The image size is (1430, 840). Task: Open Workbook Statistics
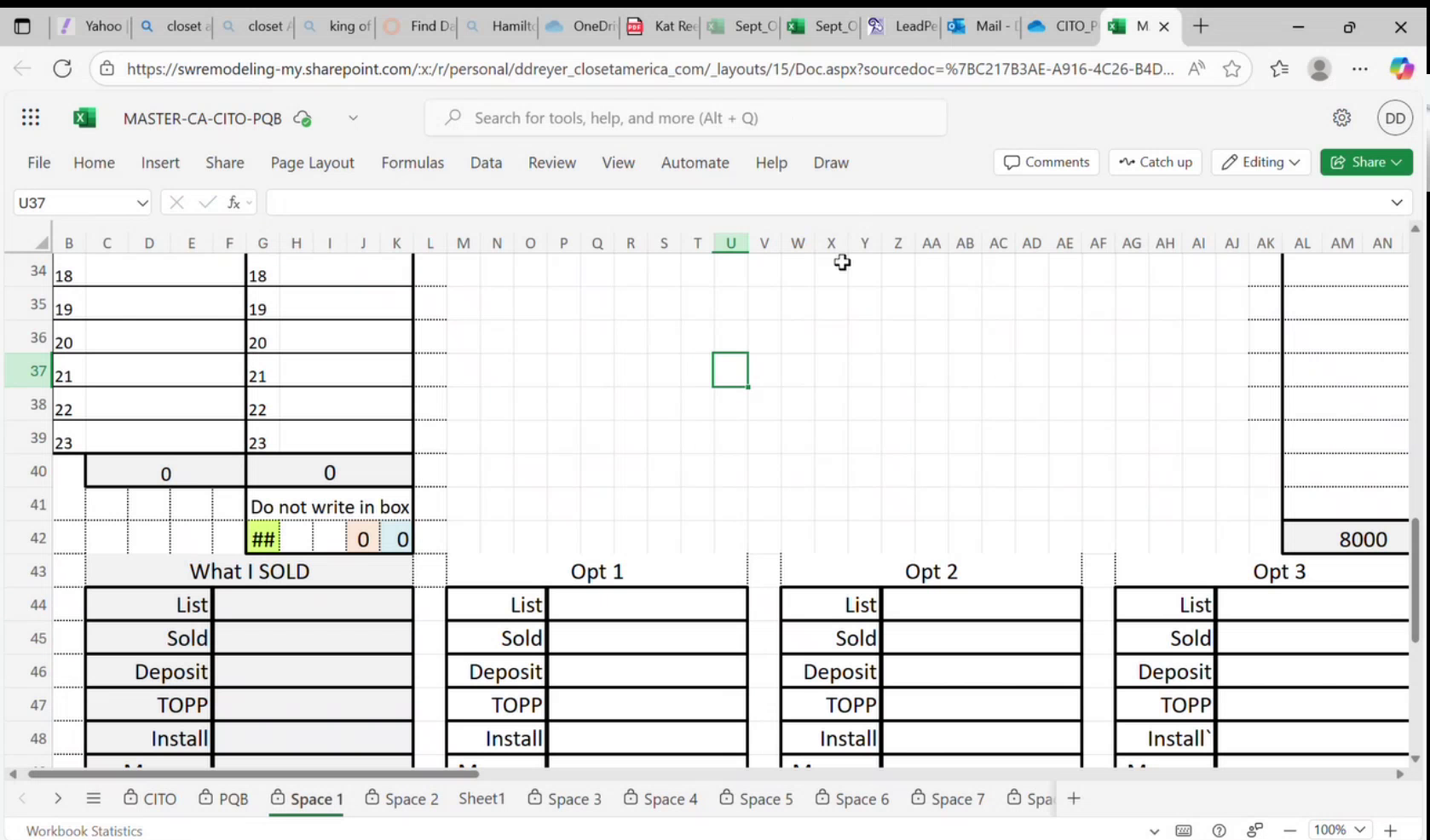coord(84,830)
